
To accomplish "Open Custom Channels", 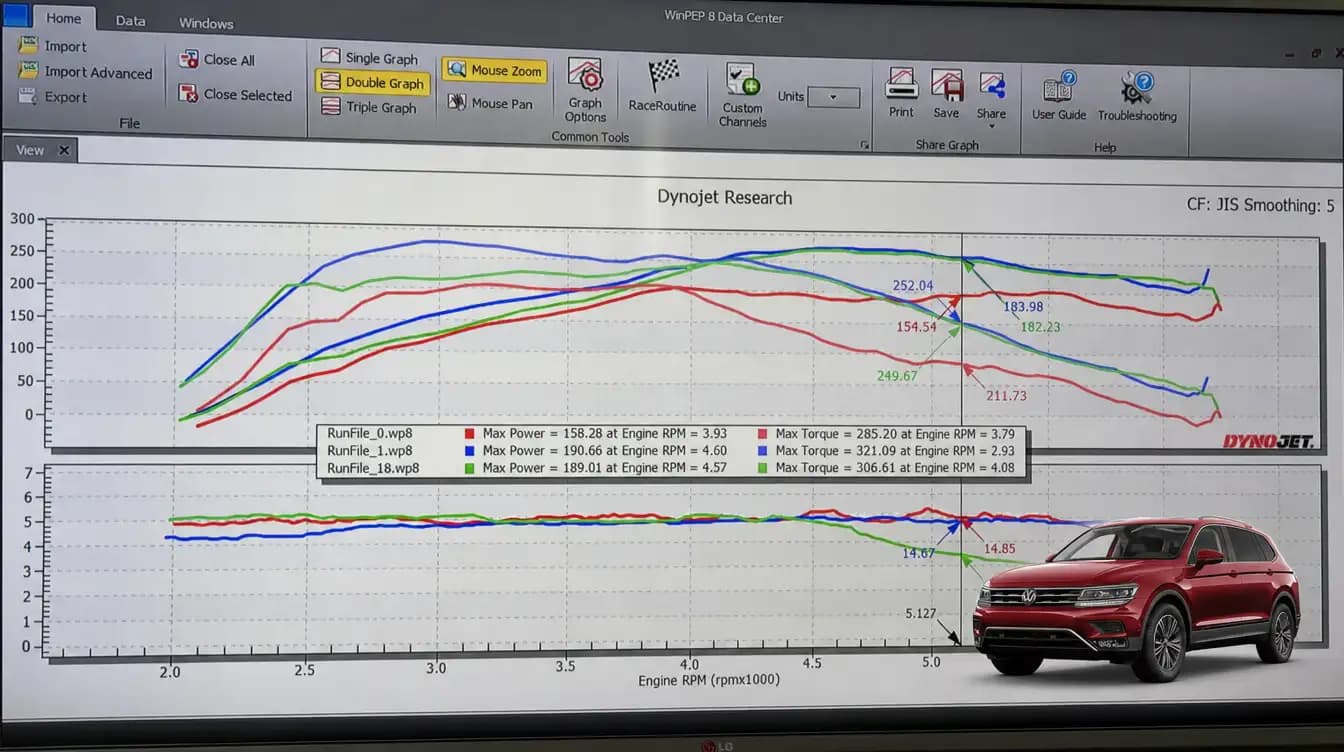I will 742,95.
